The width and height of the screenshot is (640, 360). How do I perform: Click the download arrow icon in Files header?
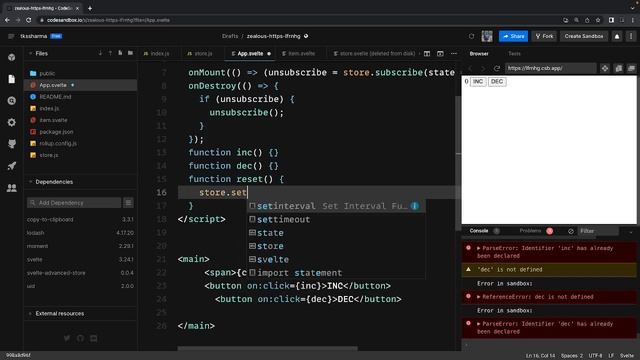(100, 53)
